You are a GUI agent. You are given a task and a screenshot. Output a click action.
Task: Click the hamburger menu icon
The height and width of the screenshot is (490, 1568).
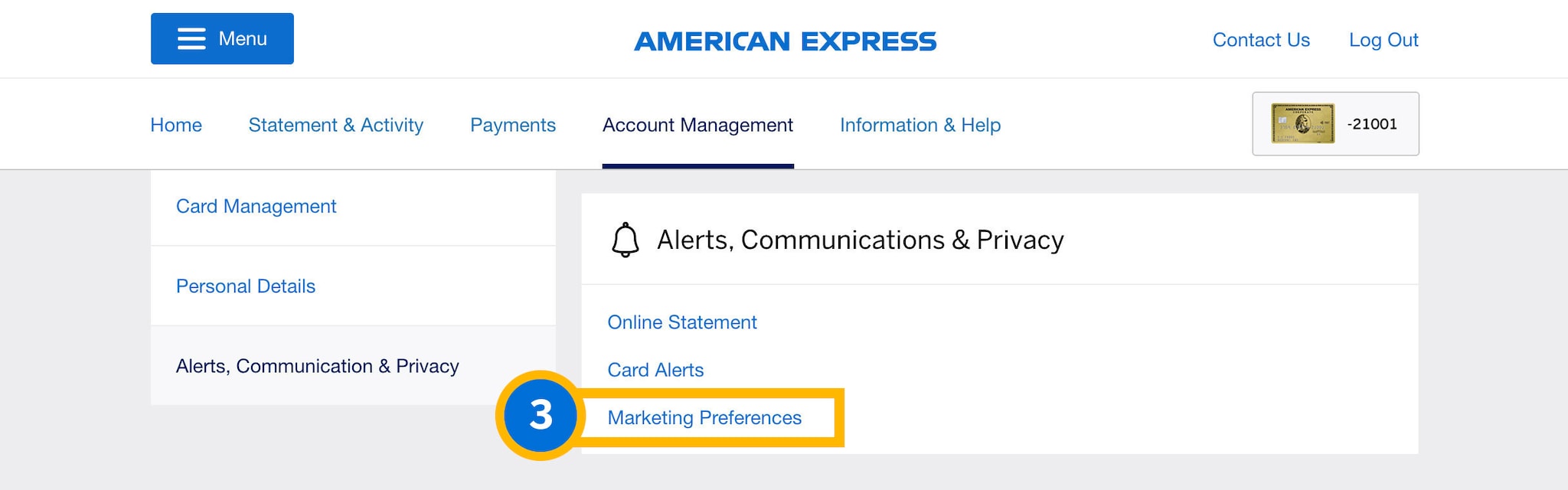pos(191,39)
